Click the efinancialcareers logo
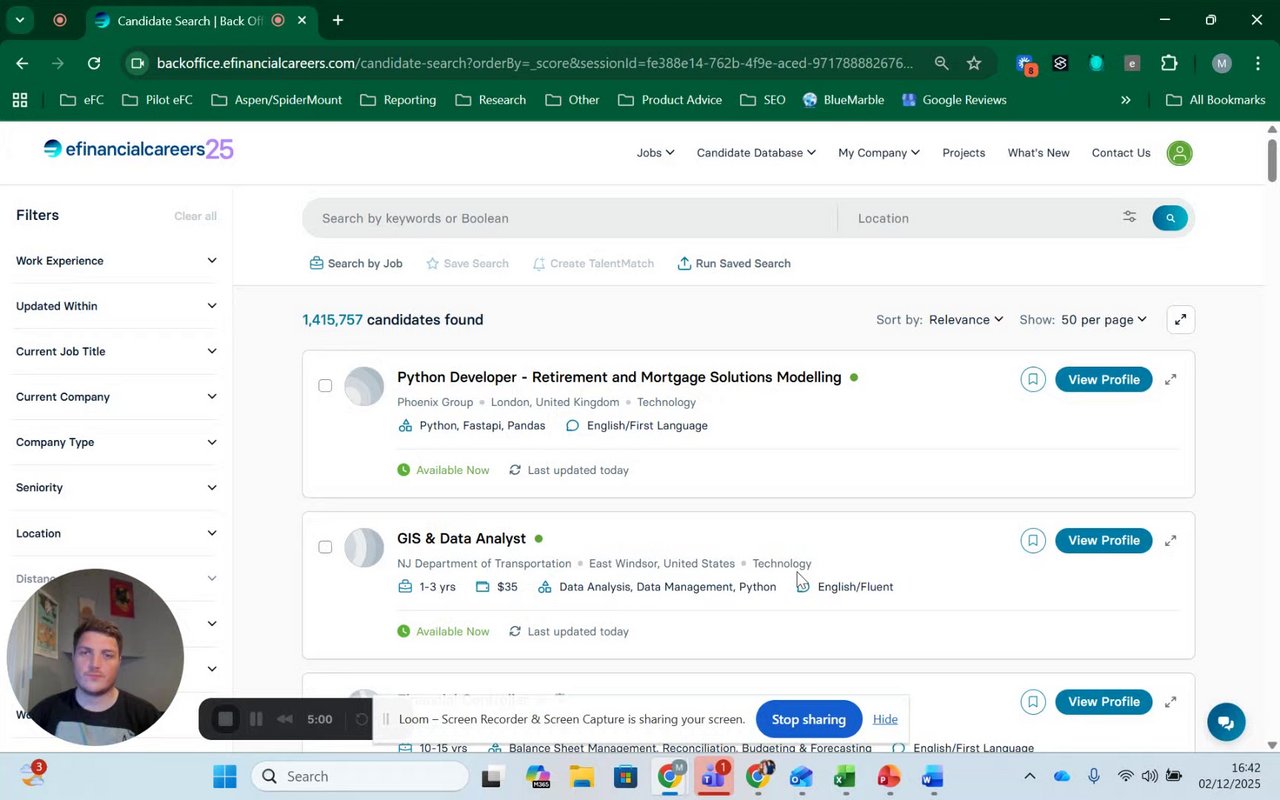This screenshot has height=800, width=1280. (138, 149)
